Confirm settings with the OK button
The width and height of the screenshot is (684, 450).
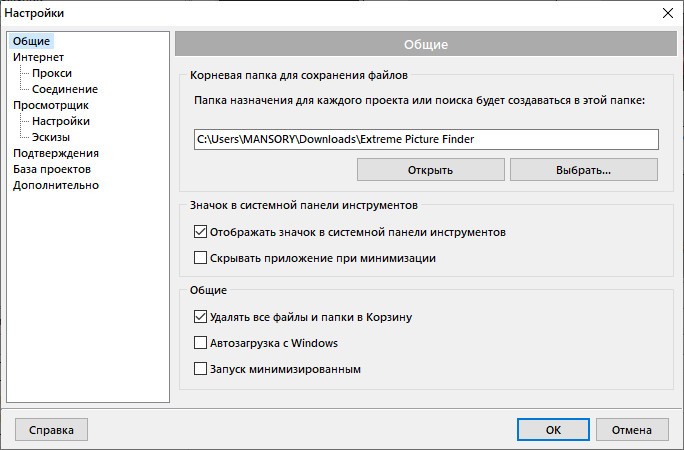552,430
